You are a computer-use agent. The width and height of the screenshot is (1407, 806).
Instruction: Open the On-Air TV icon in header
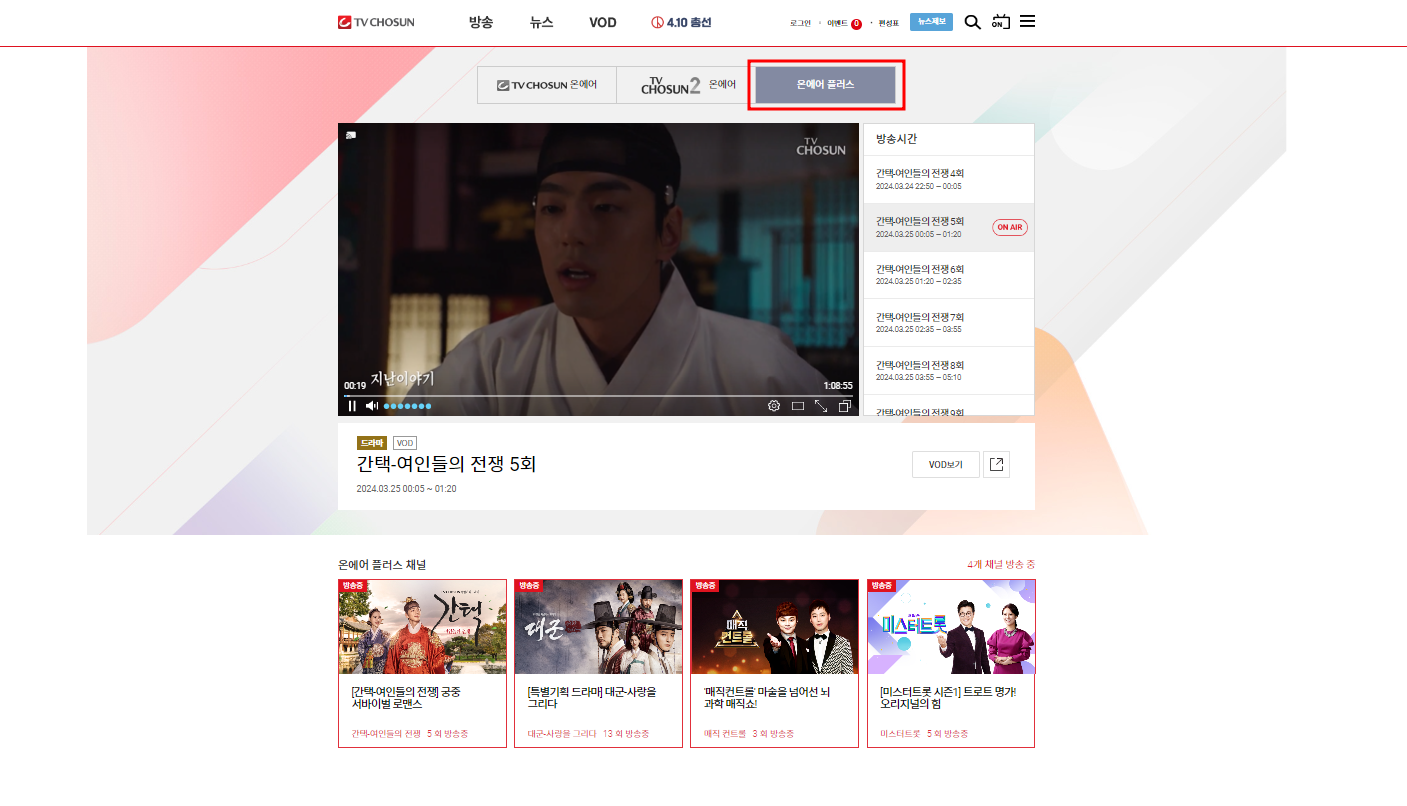tap(1001, 22)
